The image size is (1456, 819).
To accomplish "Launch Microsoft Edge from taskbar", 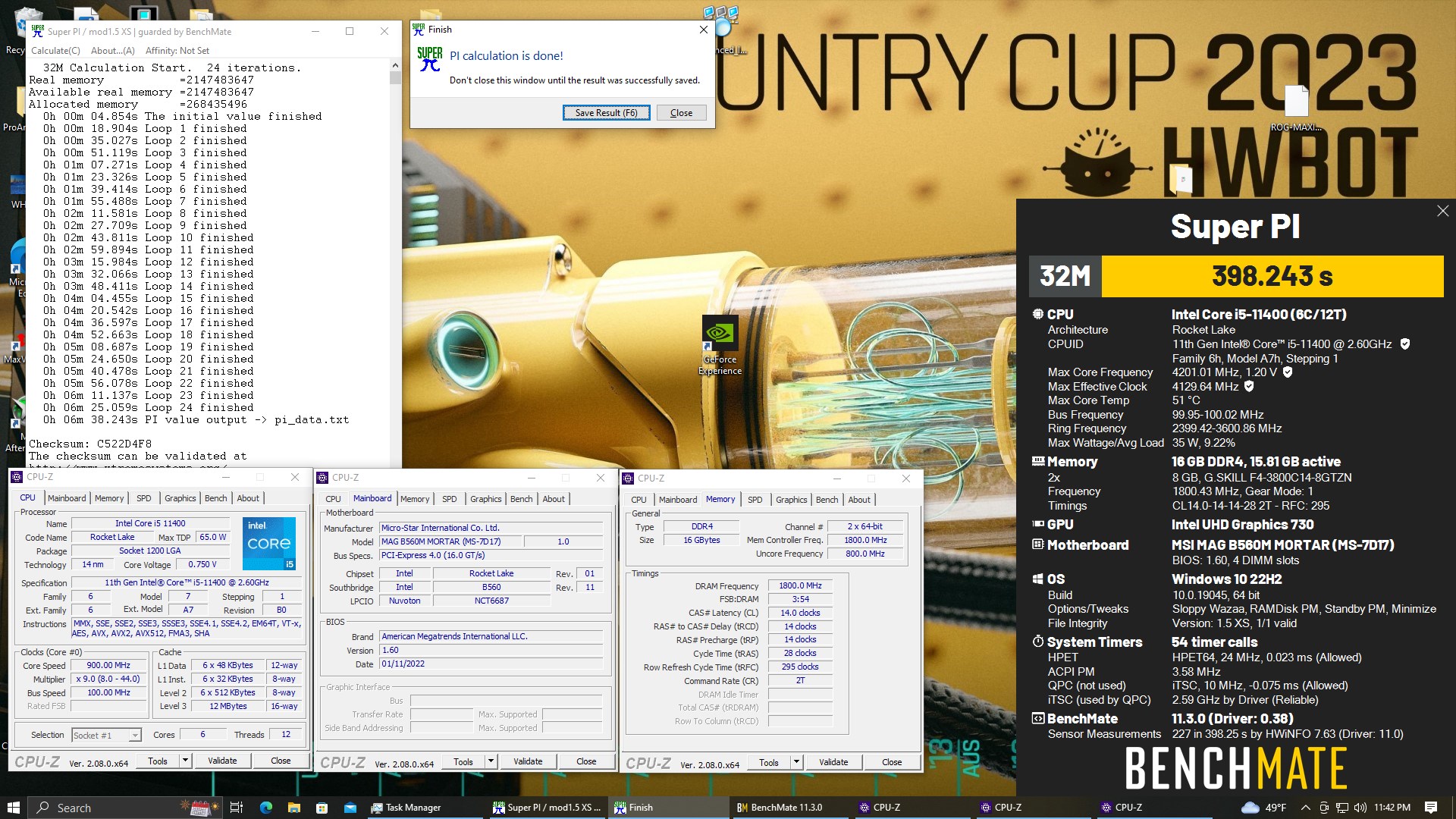I will 265,808.
